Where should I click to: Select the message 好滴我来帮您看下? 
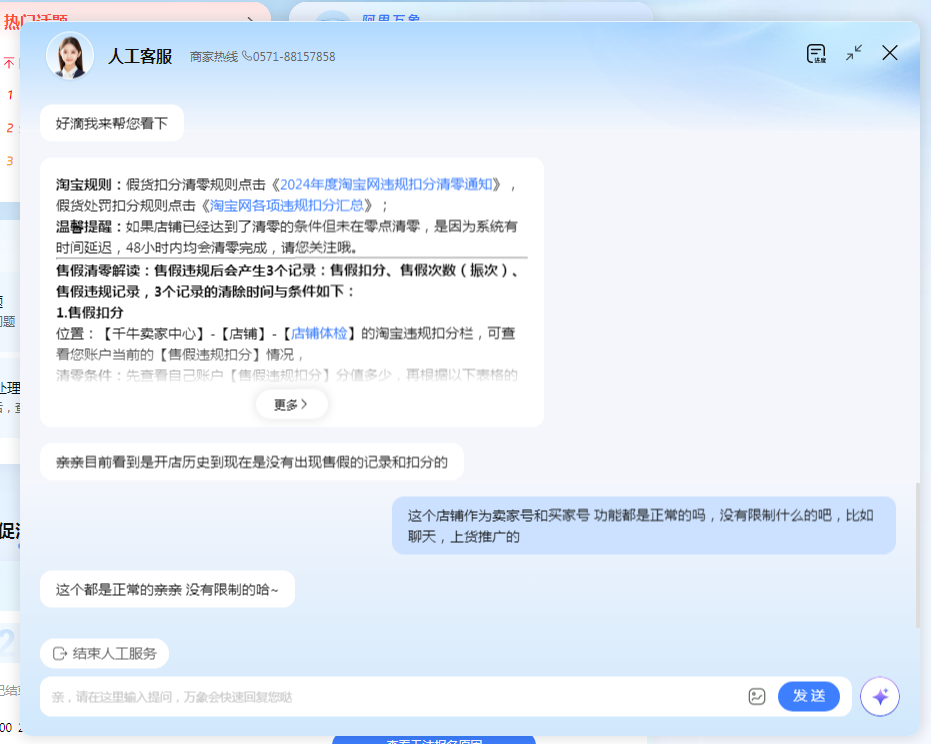pyautogui.click(x=112, y=124)
